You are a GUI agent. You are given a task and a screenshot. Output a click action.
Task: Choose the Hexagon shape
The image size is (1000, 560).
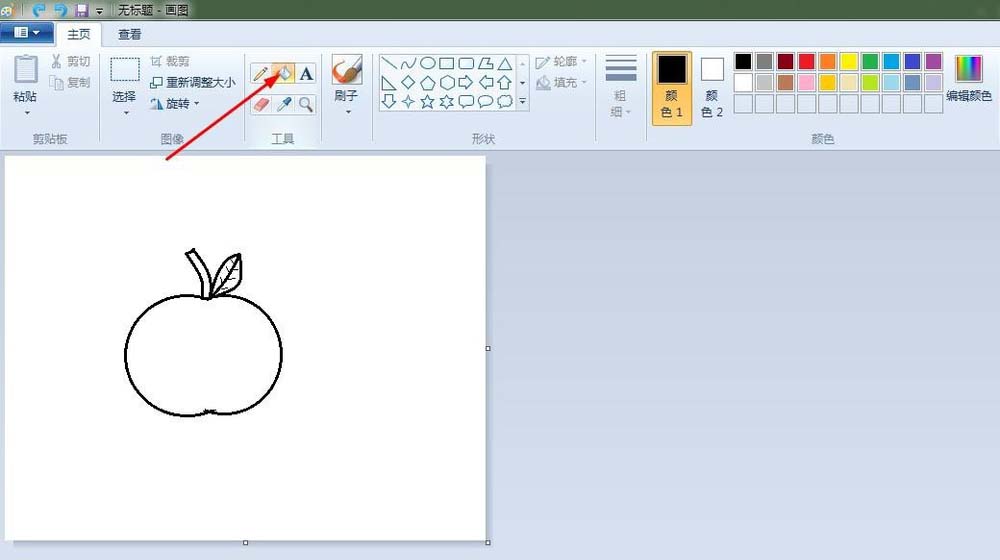point(446,82)
